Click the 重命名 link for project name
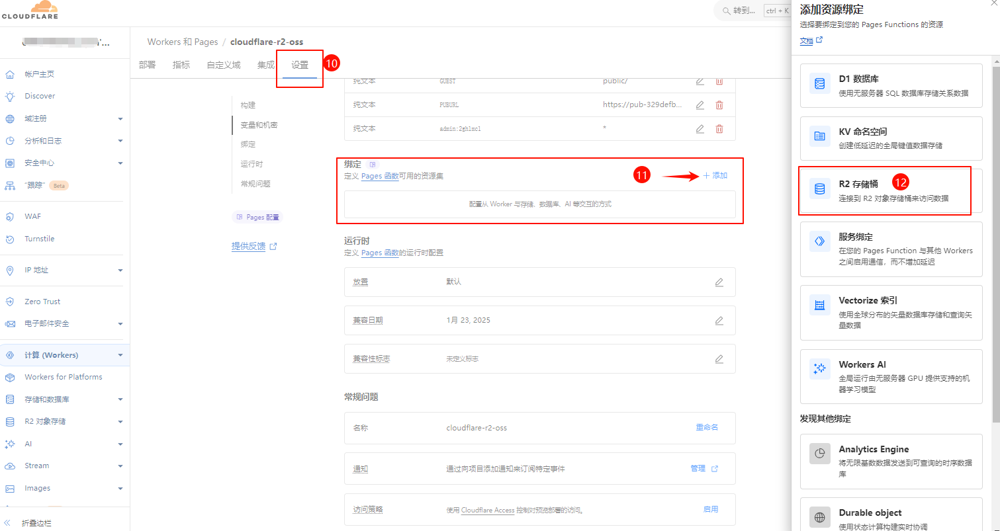This screenshot has height=531, width=1000. click(706, 427)
